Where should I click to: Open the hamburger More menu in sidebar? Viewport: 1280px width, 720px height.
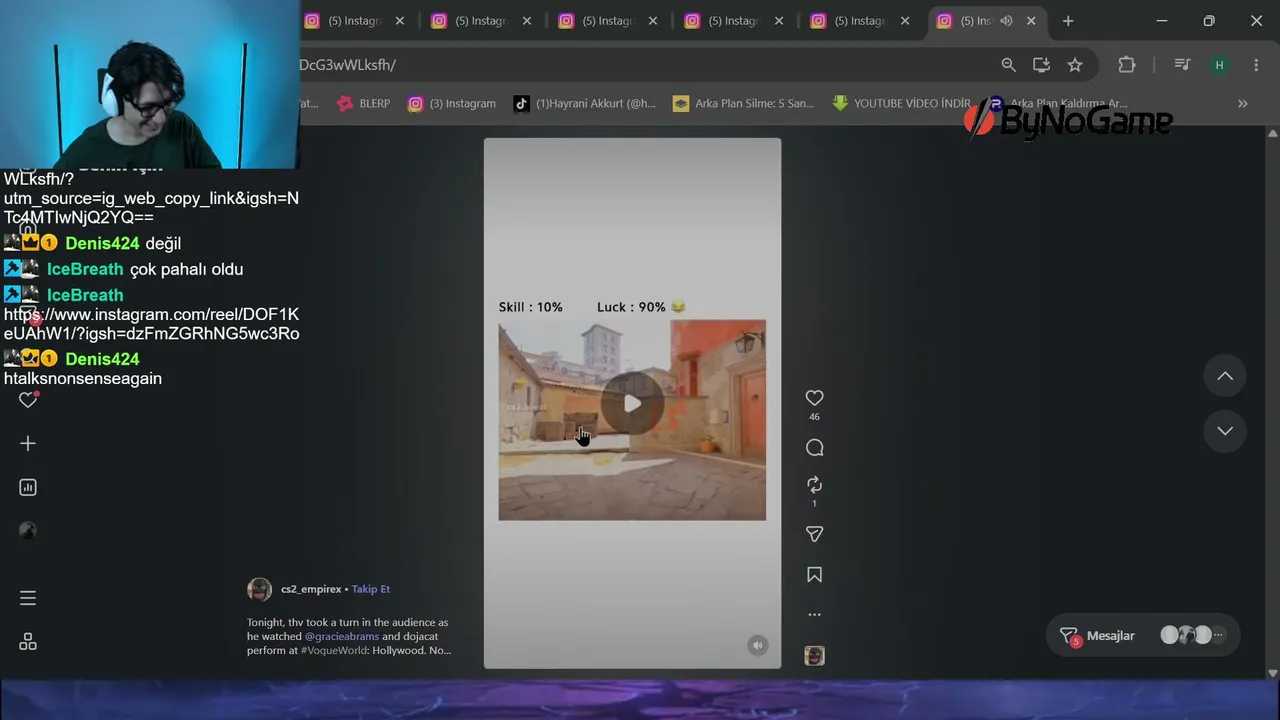click(x=28, y=598)
